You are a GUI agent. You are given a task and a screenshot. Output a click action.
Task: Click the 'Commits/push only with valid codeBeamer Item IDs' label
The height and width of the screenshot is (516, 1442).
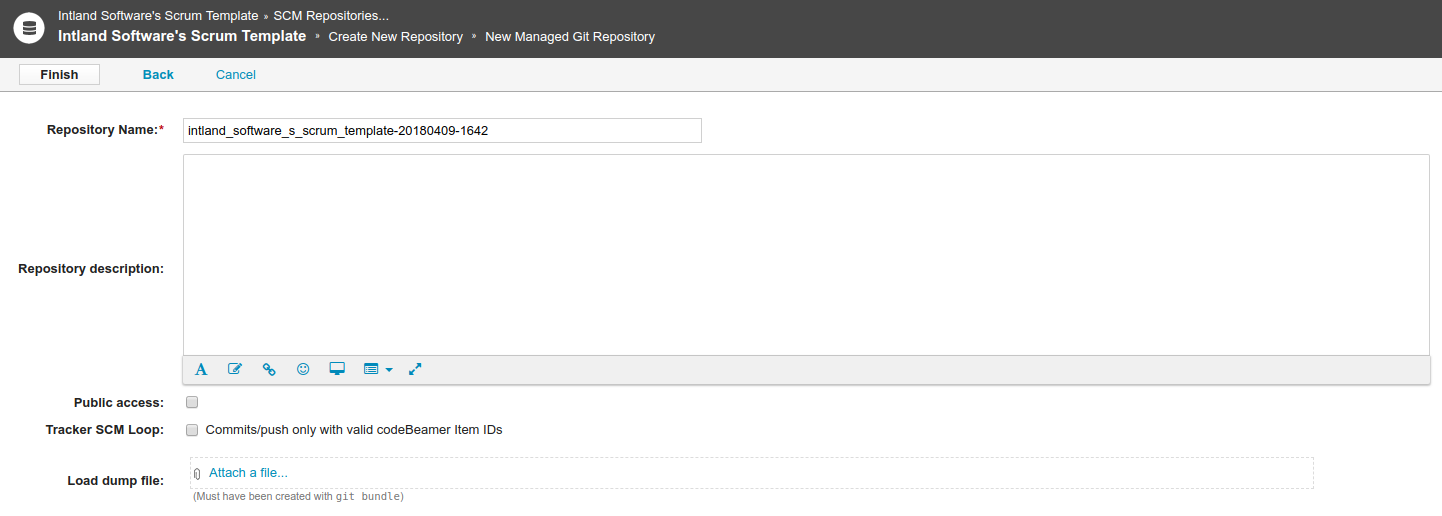click(354, 430)
